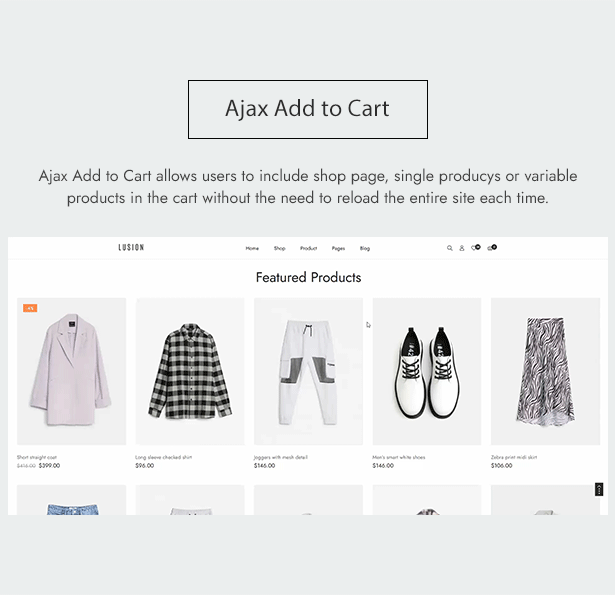Click the black side tab on right edge
615x595 pixels.
[599, 489]
